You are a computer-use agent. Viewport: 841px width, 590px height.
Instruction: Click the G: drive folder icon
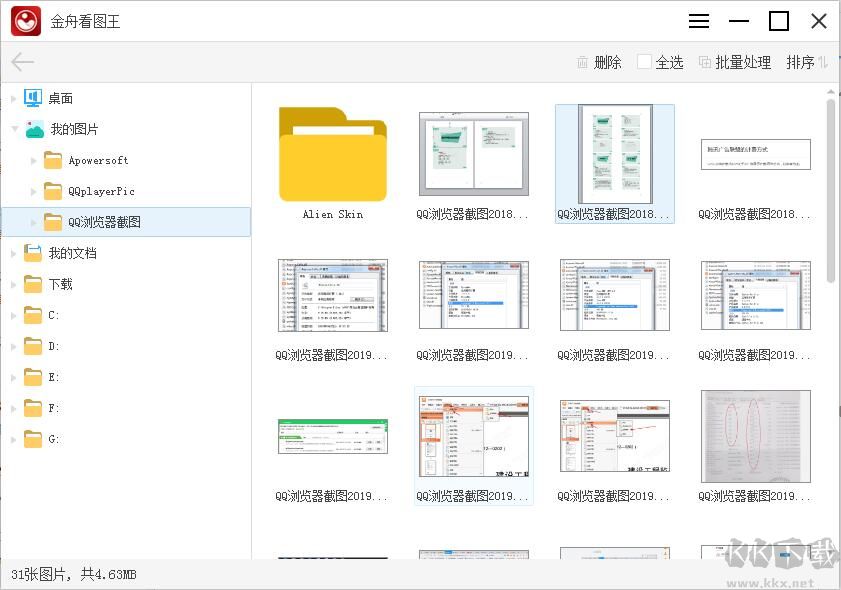(x=33, y=440)
